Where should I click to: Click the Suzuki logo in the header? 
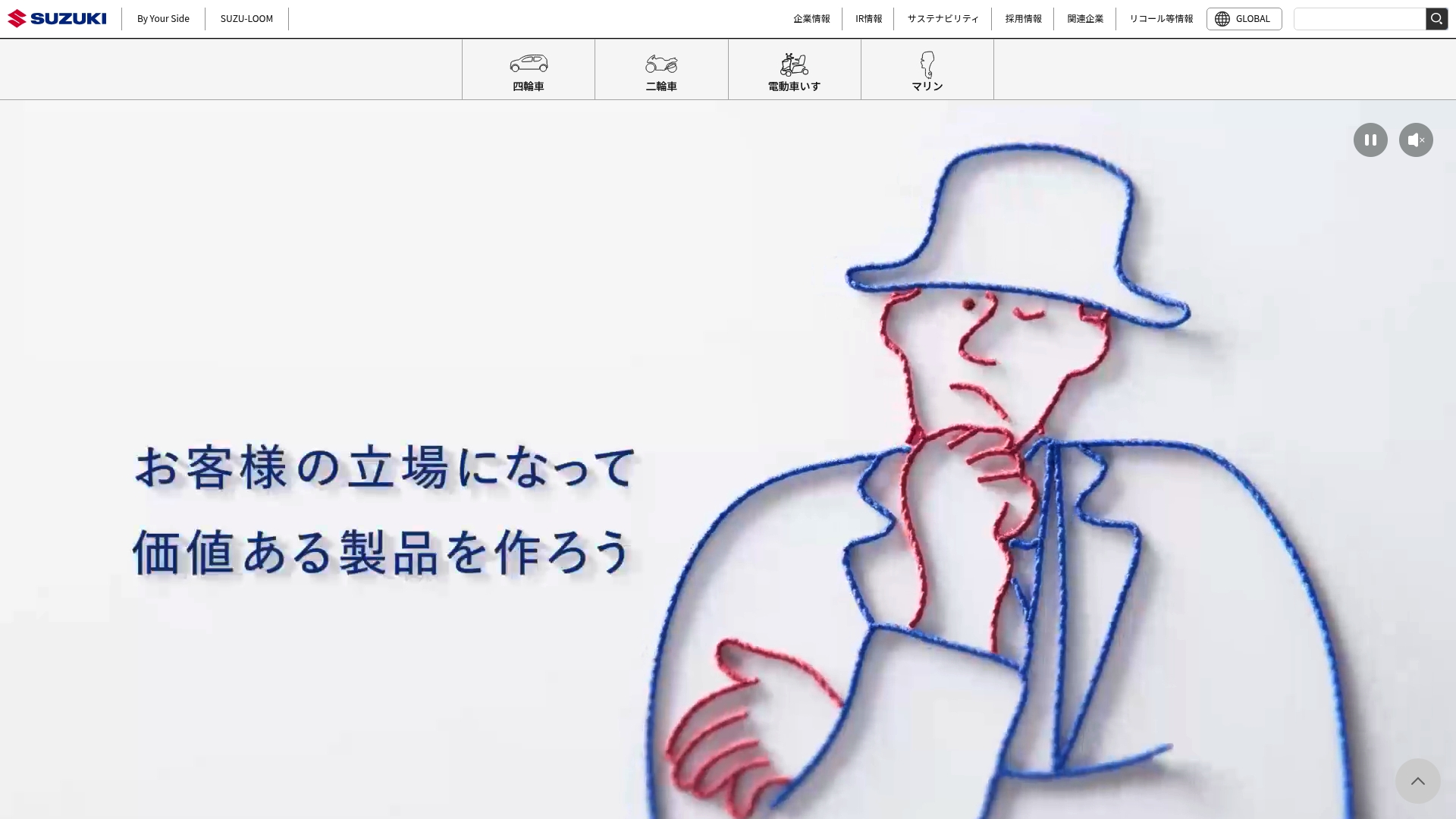point(57,18)
